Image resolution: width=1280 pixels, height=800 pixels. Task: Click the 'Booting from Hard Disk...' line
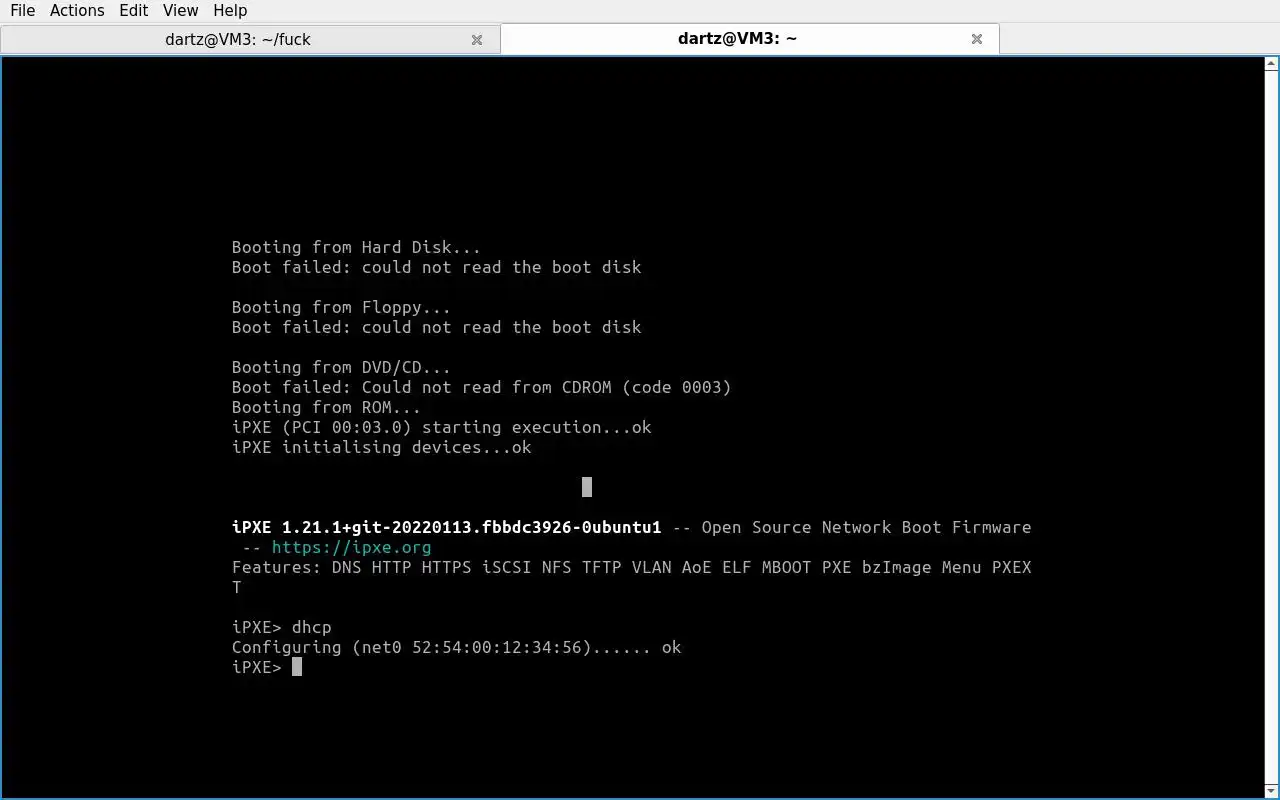[356, 247]
